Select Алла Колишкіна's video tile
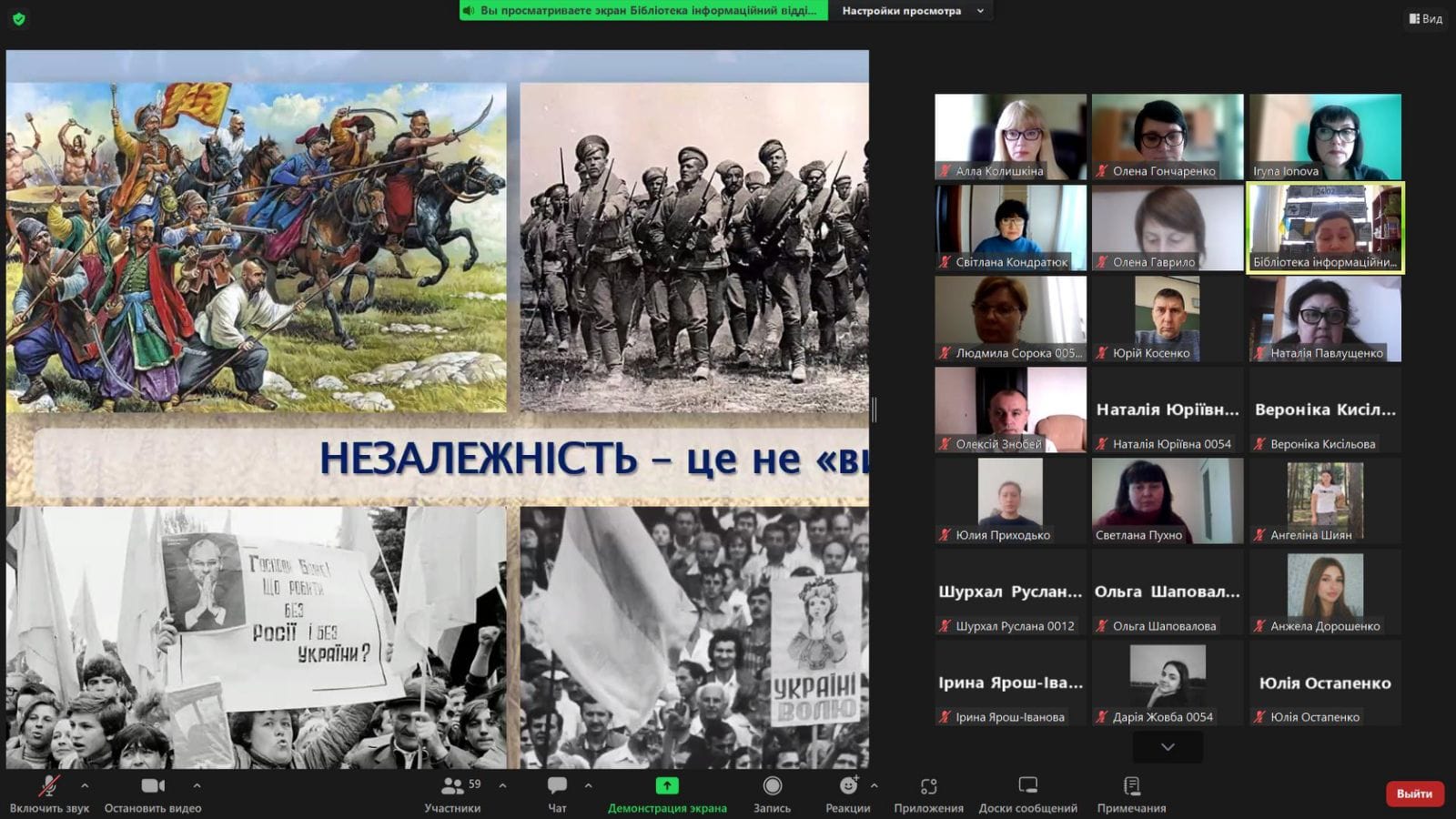This screenshot has width=1456, height=819. [x=1010, y=136]
